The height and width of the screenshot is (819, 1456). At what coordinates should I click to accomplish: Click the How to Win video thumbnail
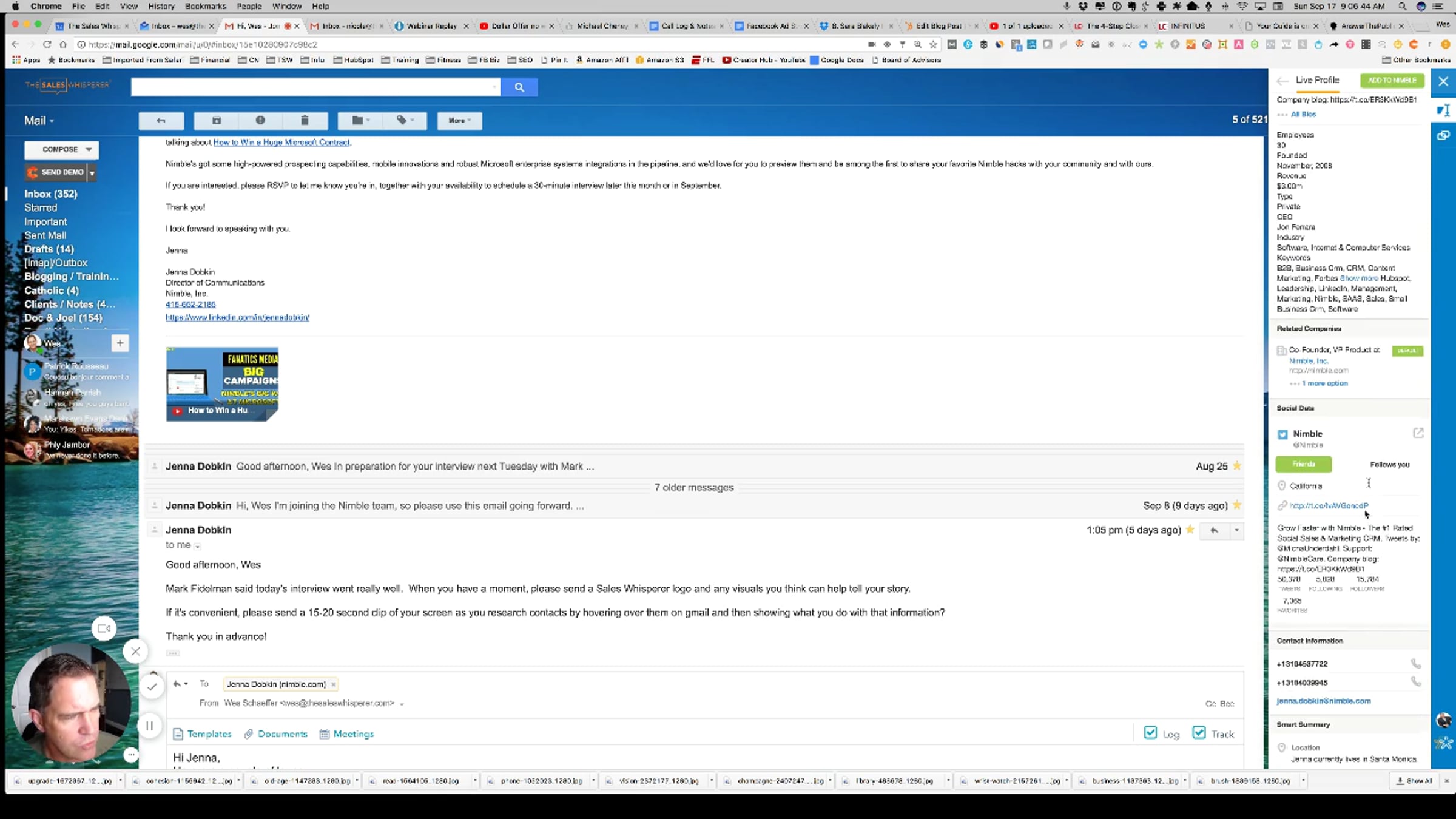222,384
